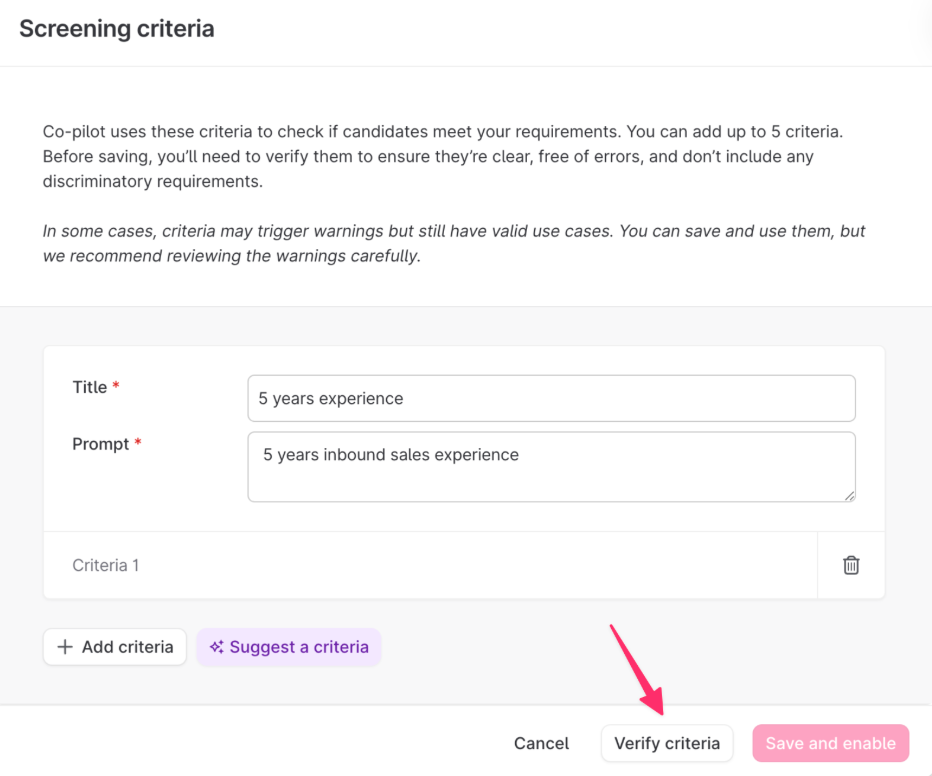Click the 'Screening criteria' dialog heading

[x=117, y=28]
